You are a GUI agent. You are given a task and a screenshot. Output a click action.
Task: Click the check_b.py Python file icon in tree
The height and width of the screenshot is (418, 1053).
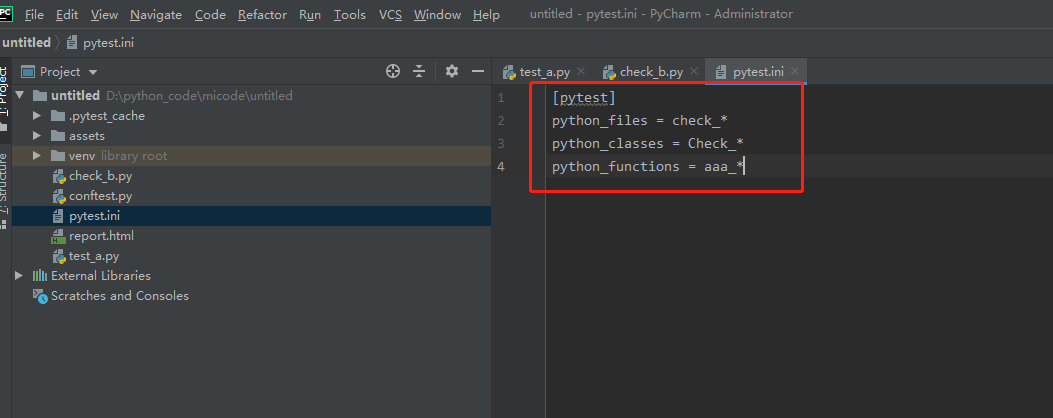click(59, 177)
